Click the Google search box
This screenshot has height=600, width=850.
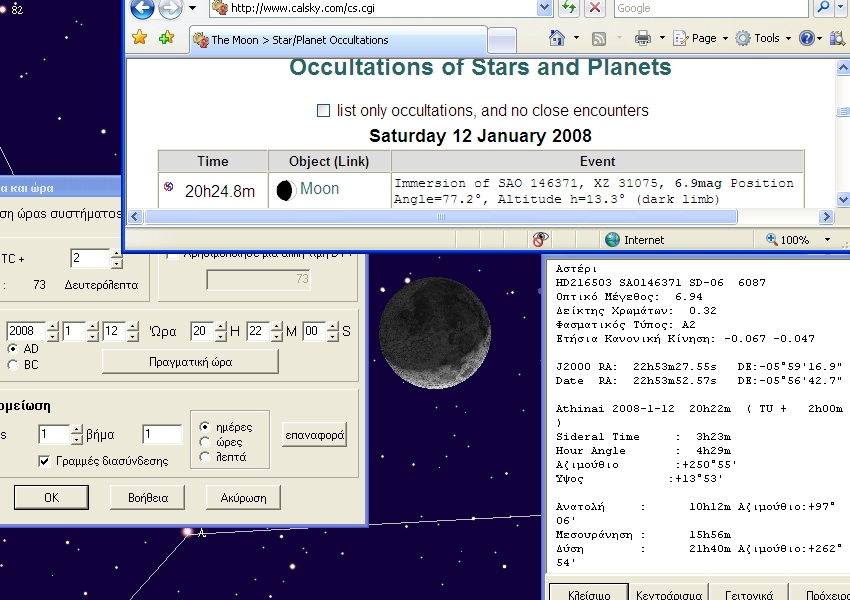point(711,8)
